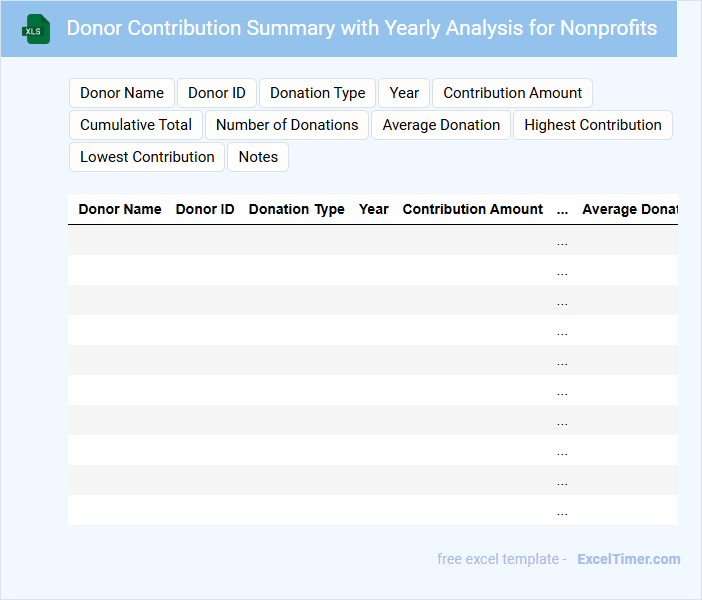Select the Cumulative Total tag
This screenshot has height=600, width=702.
point(136,125)
